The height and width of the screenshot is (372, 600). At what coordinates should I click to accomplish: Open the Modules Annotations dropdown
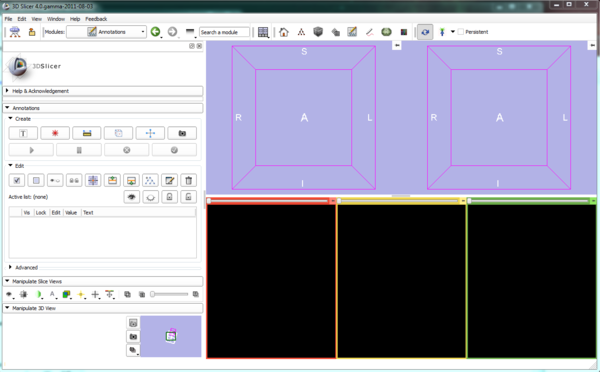106,32
